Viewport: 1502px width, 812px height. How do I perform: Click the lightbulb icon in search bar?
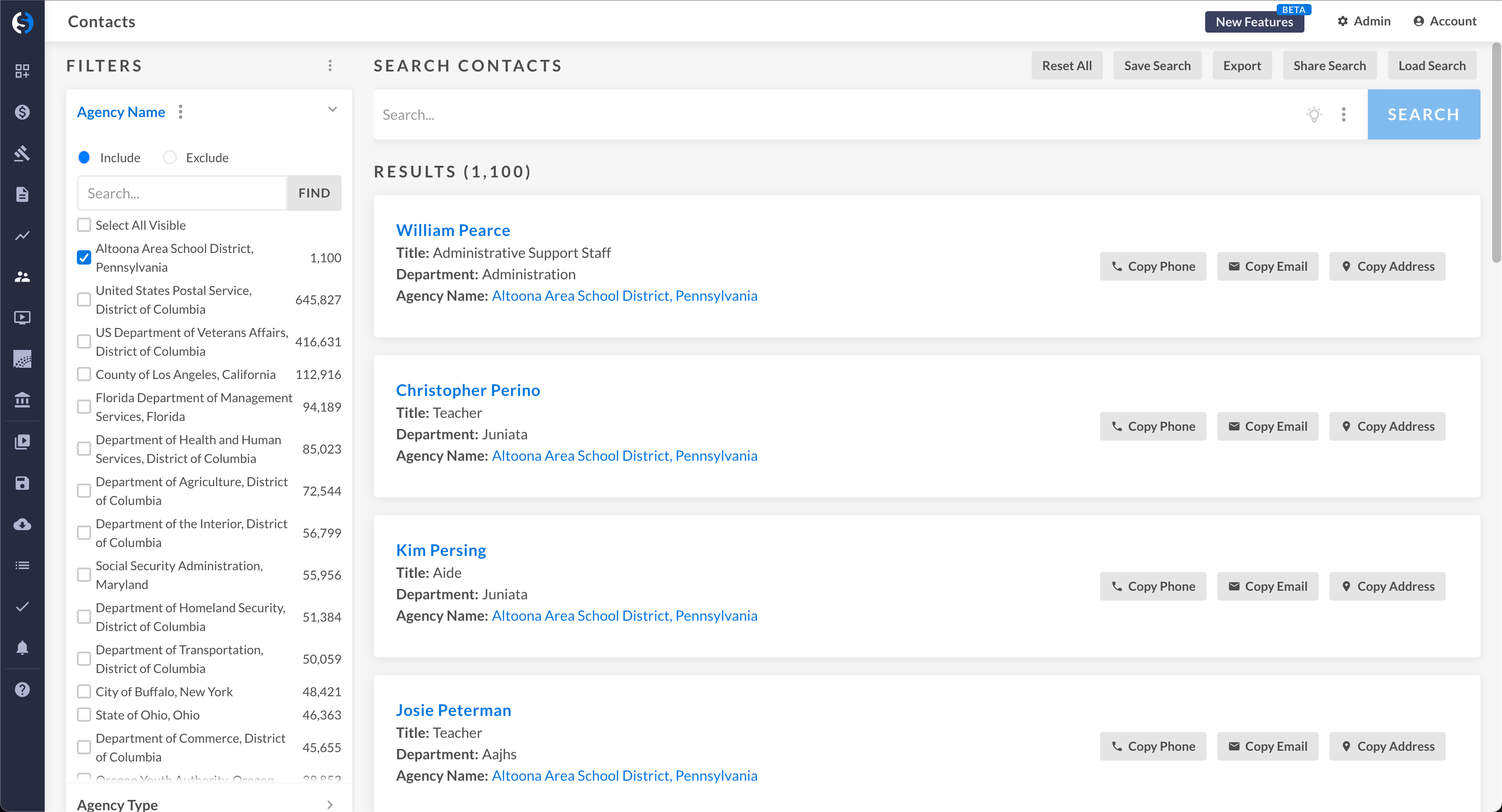(x=1314, y=114)
